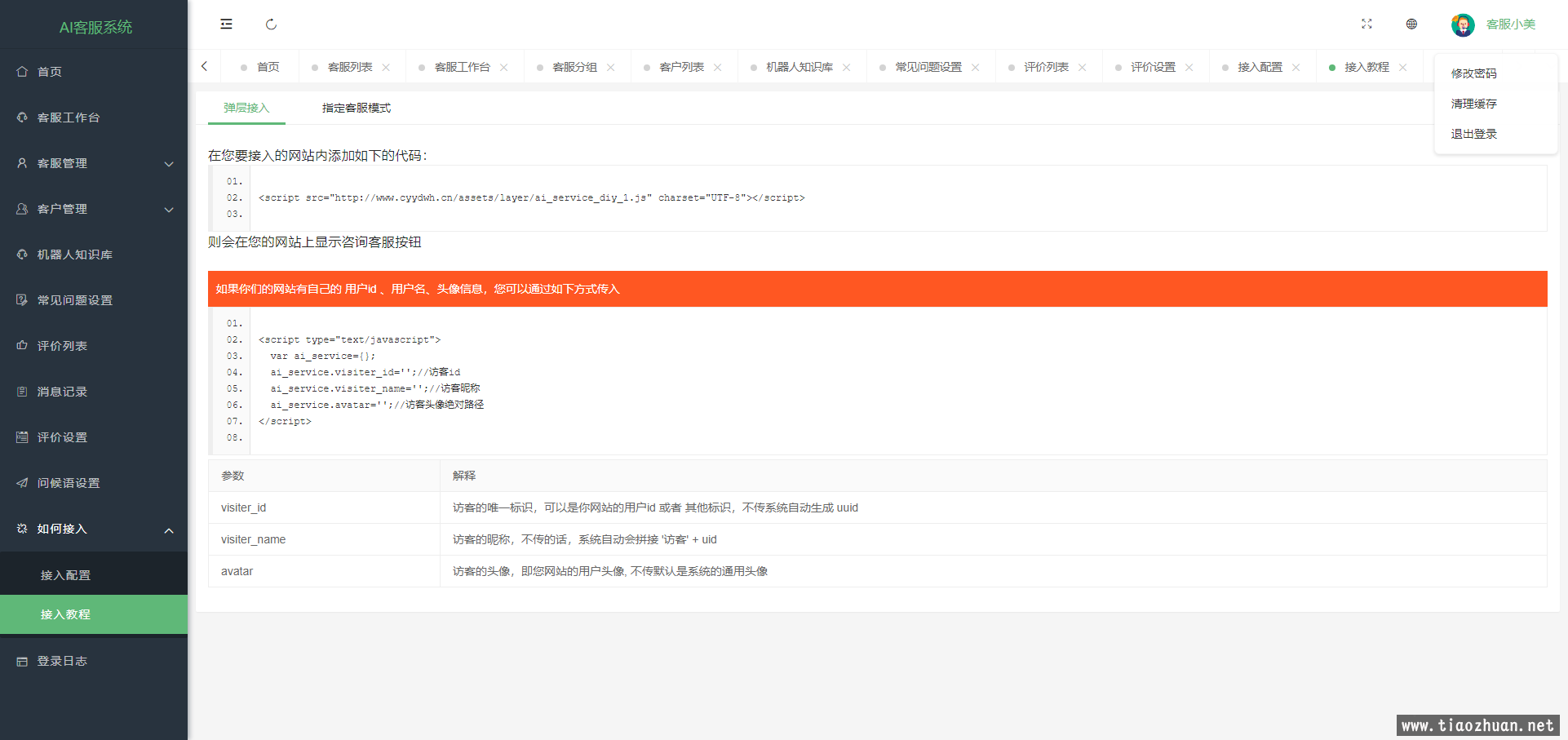Switch to 指定客服模式 sub-tab
The image size is (1568, 740).
point(357,108)
